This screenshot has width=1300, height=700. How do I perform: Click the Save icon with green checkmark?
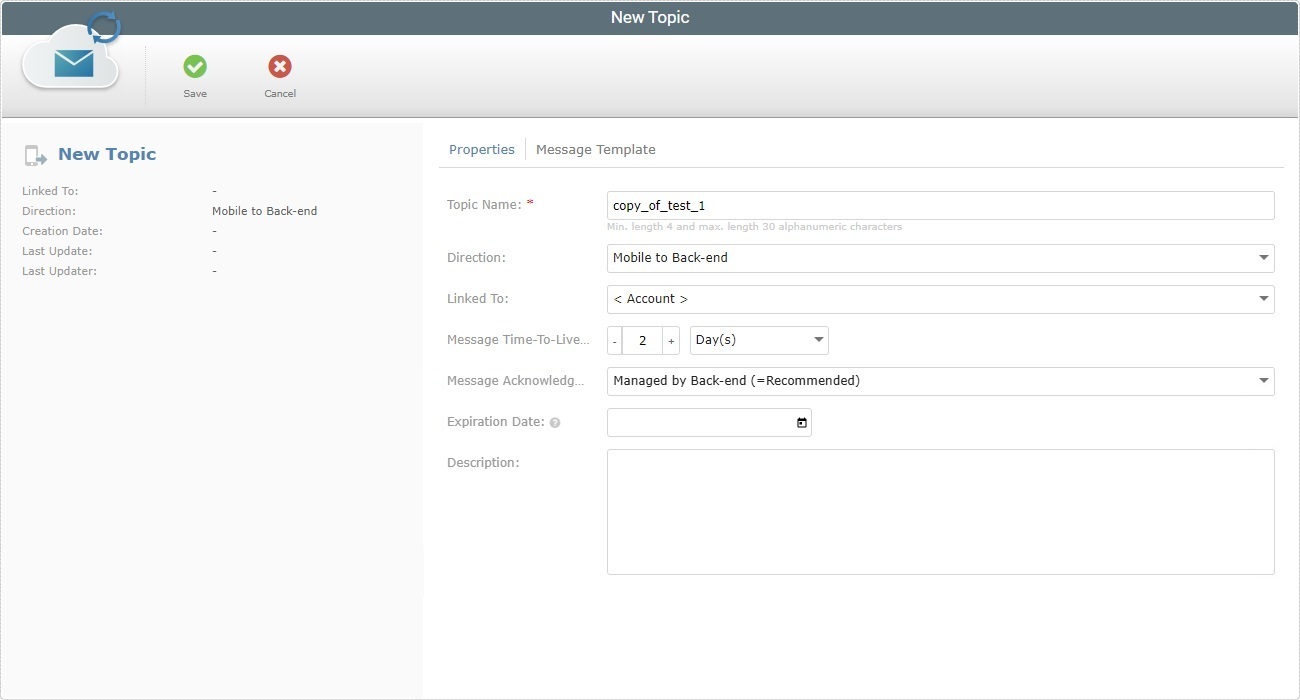(x=194, y=66)
